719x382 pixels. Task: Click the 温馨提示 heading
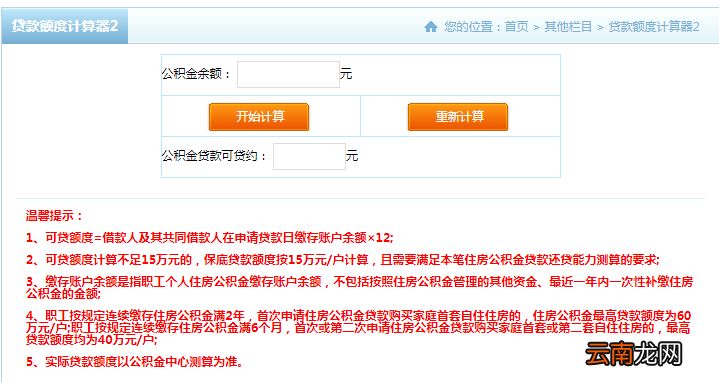[55, 216]
